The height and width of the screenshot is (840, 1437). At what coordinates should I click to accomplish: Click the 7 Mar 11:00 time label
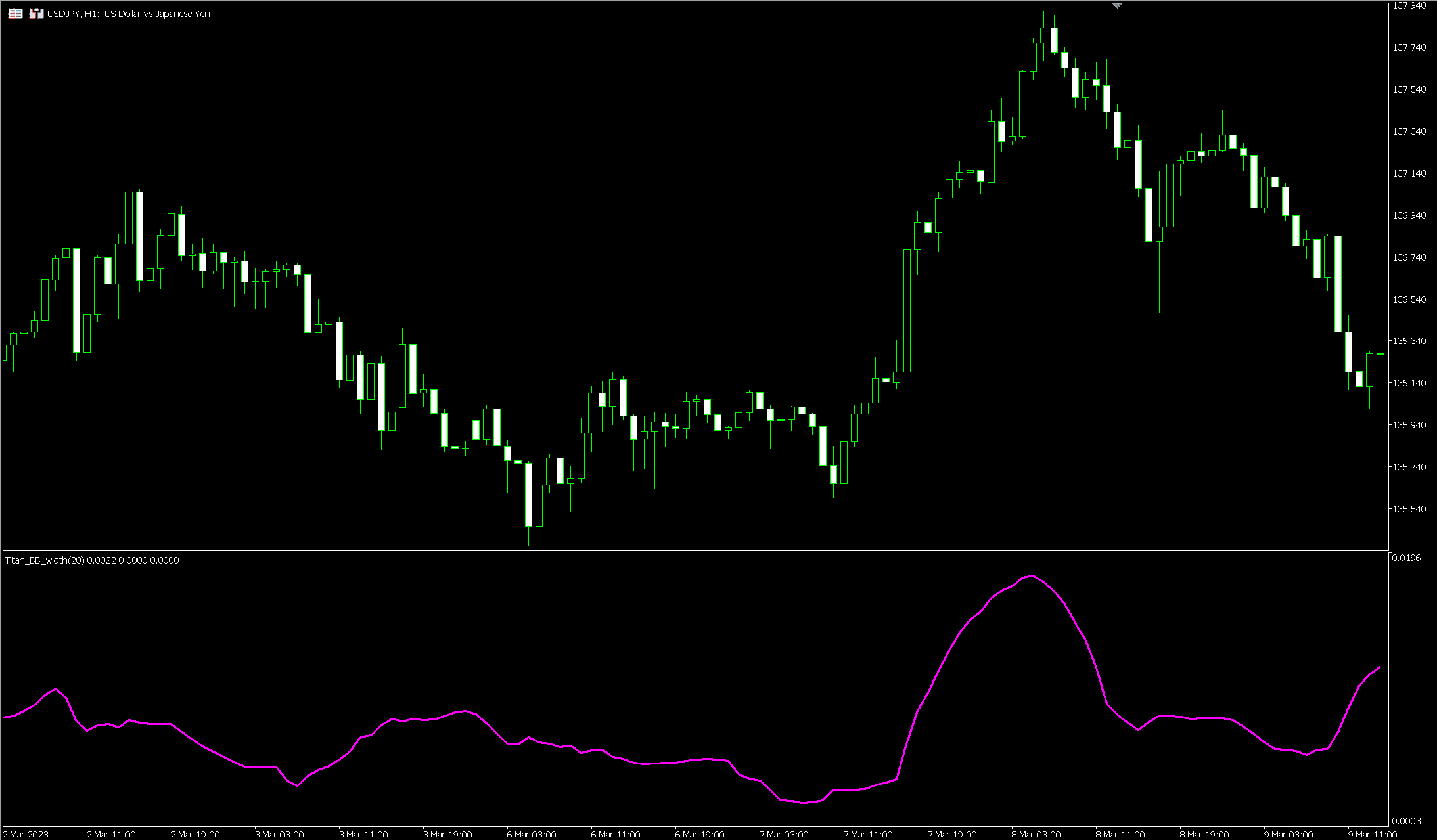coord(868,834)
